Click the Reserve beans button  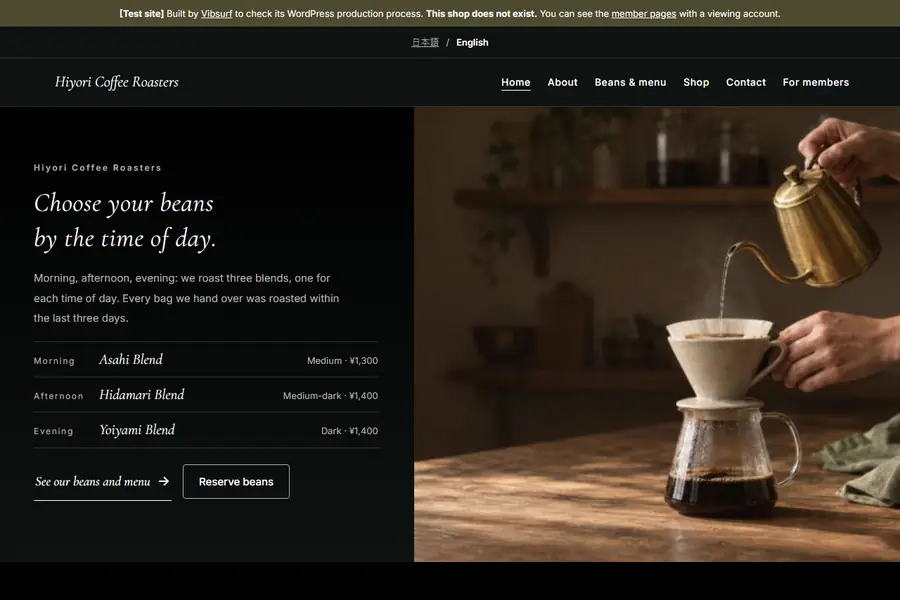(x=236, y=481)
